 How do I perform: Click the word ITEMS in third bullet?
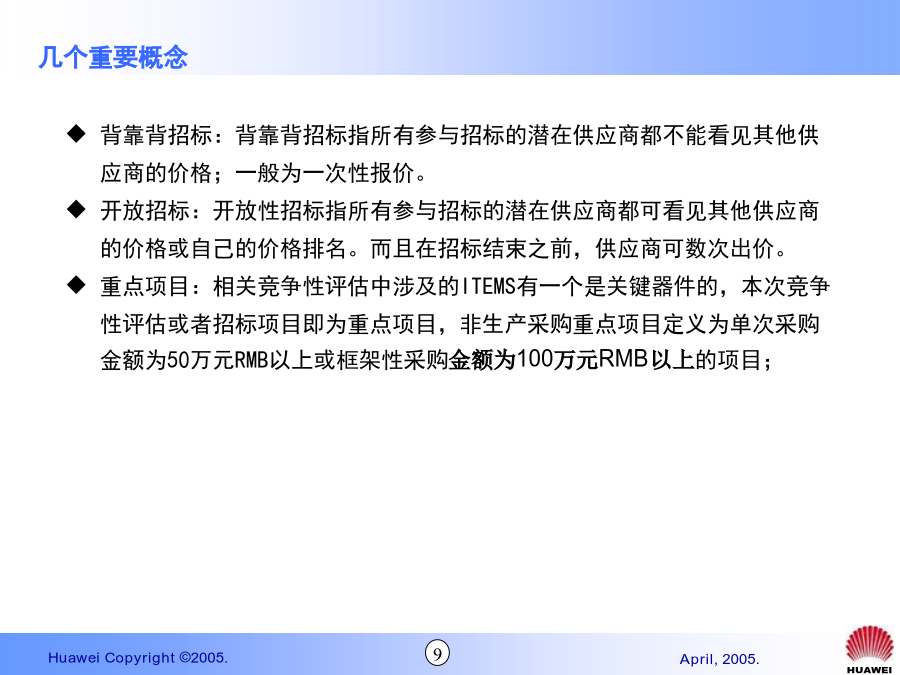click(x=488, y=286)
